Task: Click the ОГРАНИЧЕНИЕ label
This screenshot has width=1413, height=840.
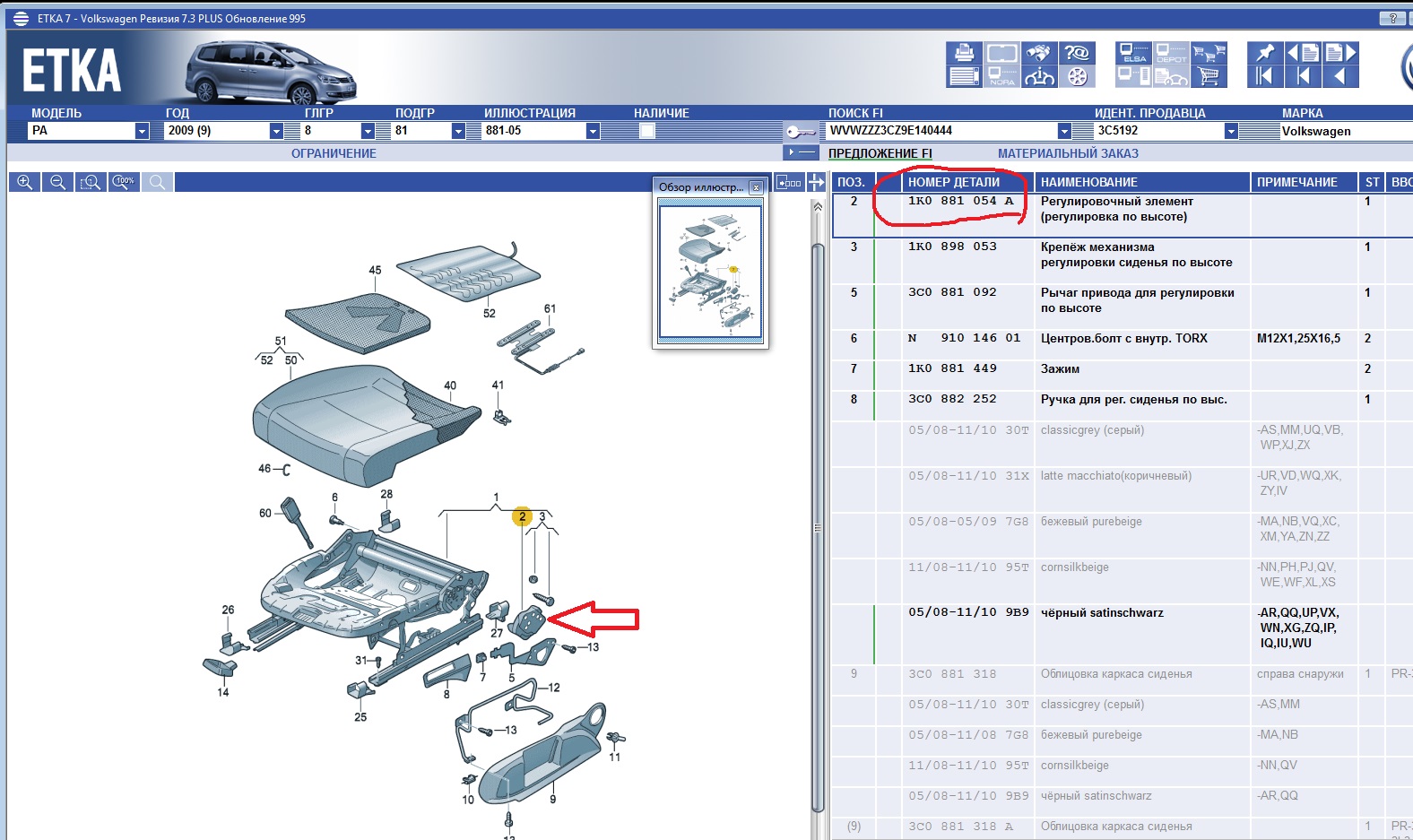Action: 334,153
